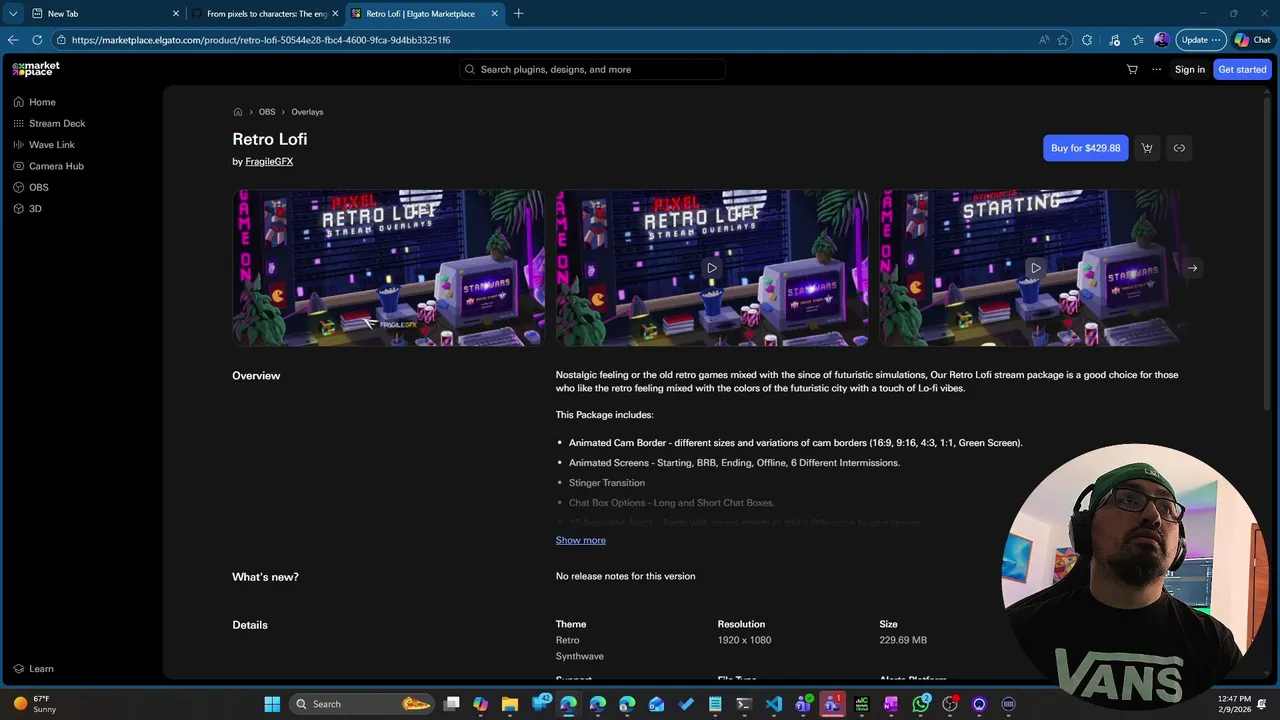Screen dimensions: 1280x720
Task: Open the OBS breadcrumb link
Action: pos(267,112)
